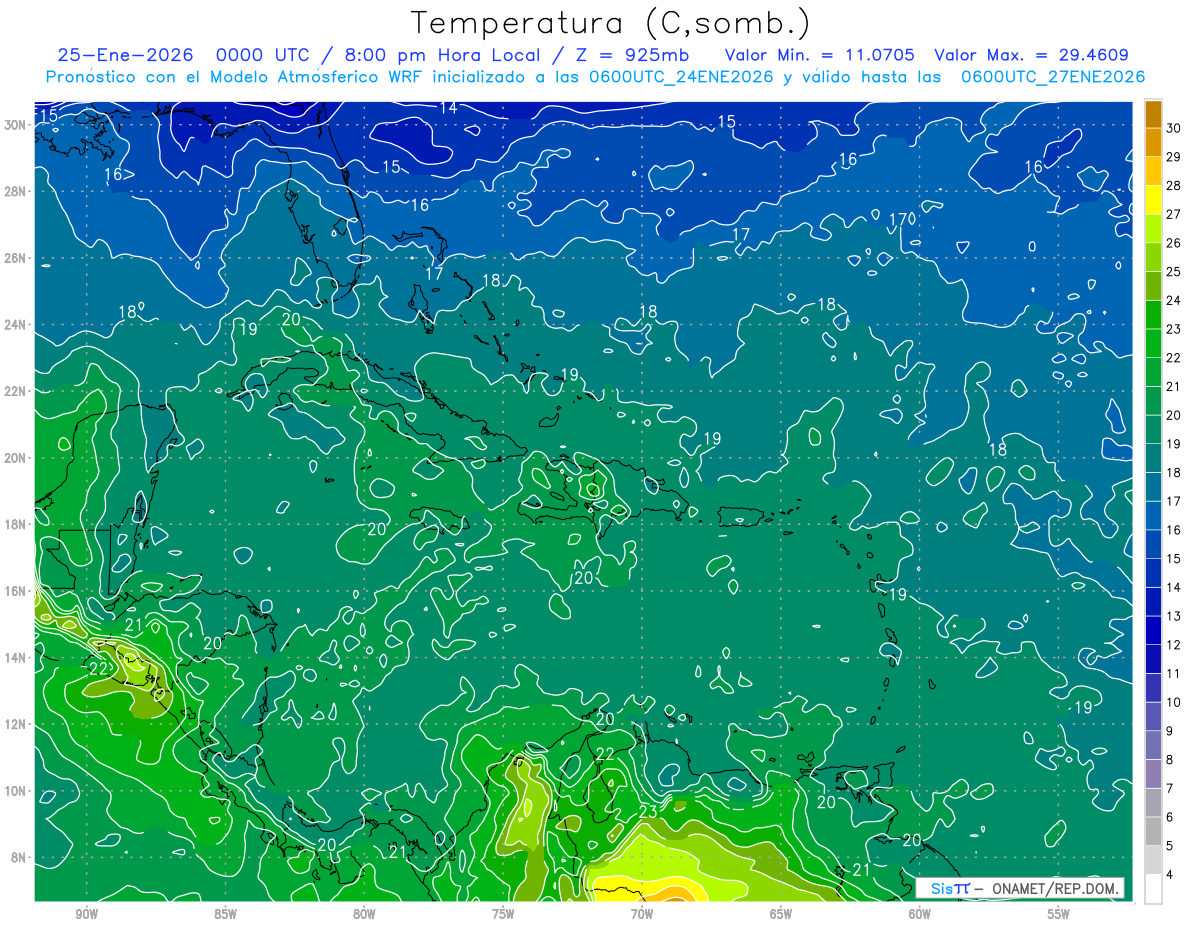Click the '12N' latitude axis label

click(15, 724)
